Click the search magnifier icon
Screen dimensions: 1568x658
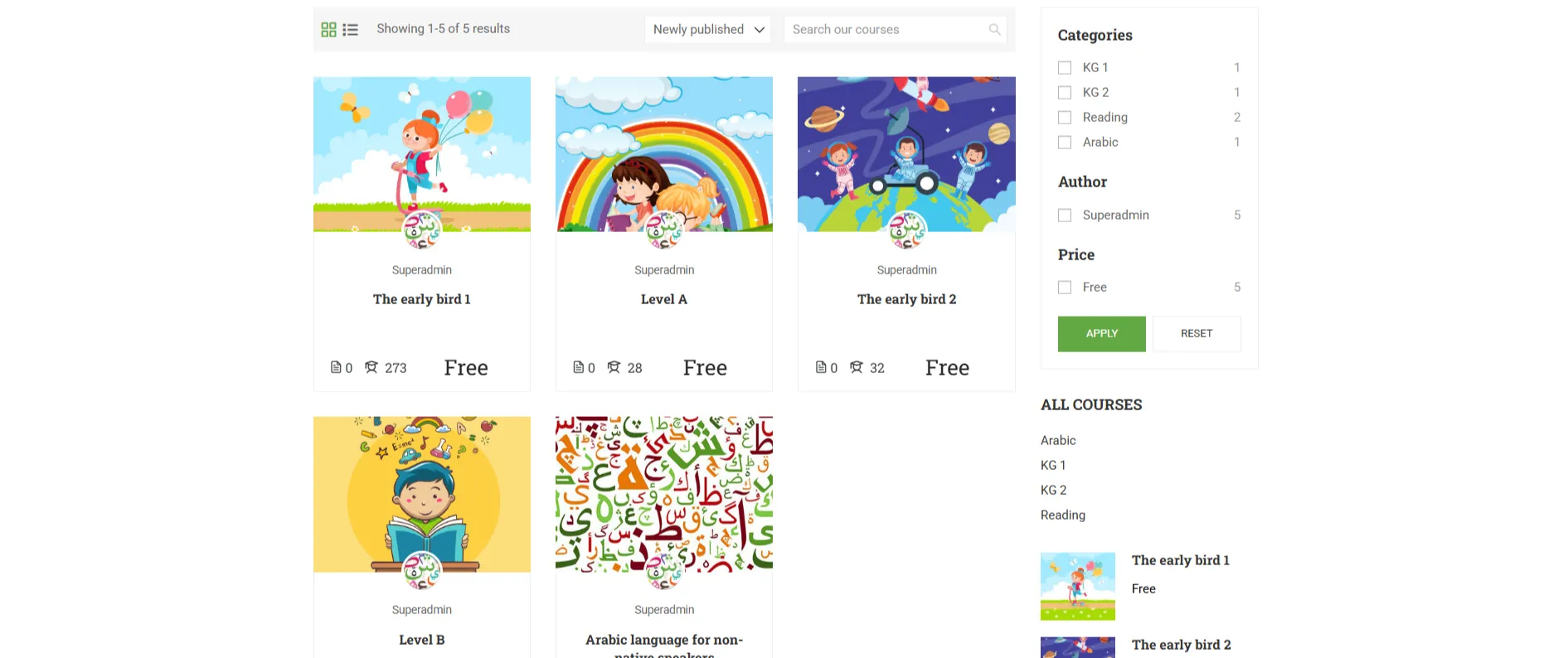(x=994, y=30)
